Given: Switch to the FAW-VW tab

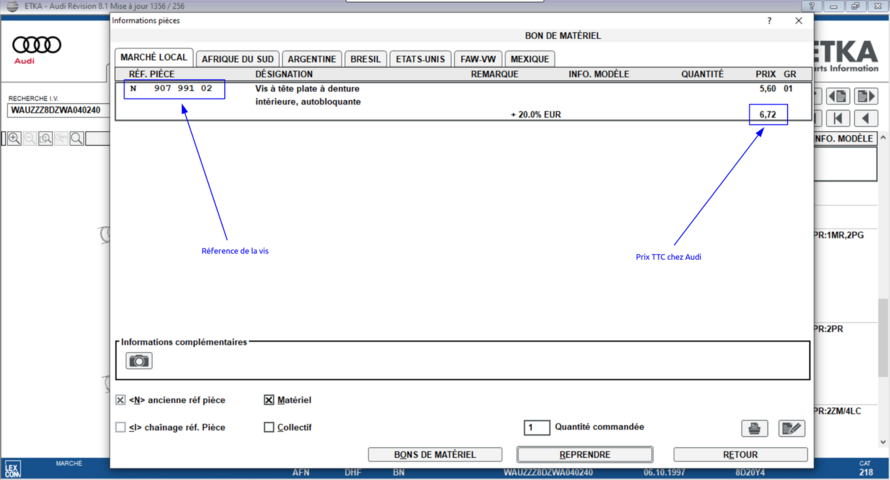Looking at the screenshot, I should click(x=478, y=59).
